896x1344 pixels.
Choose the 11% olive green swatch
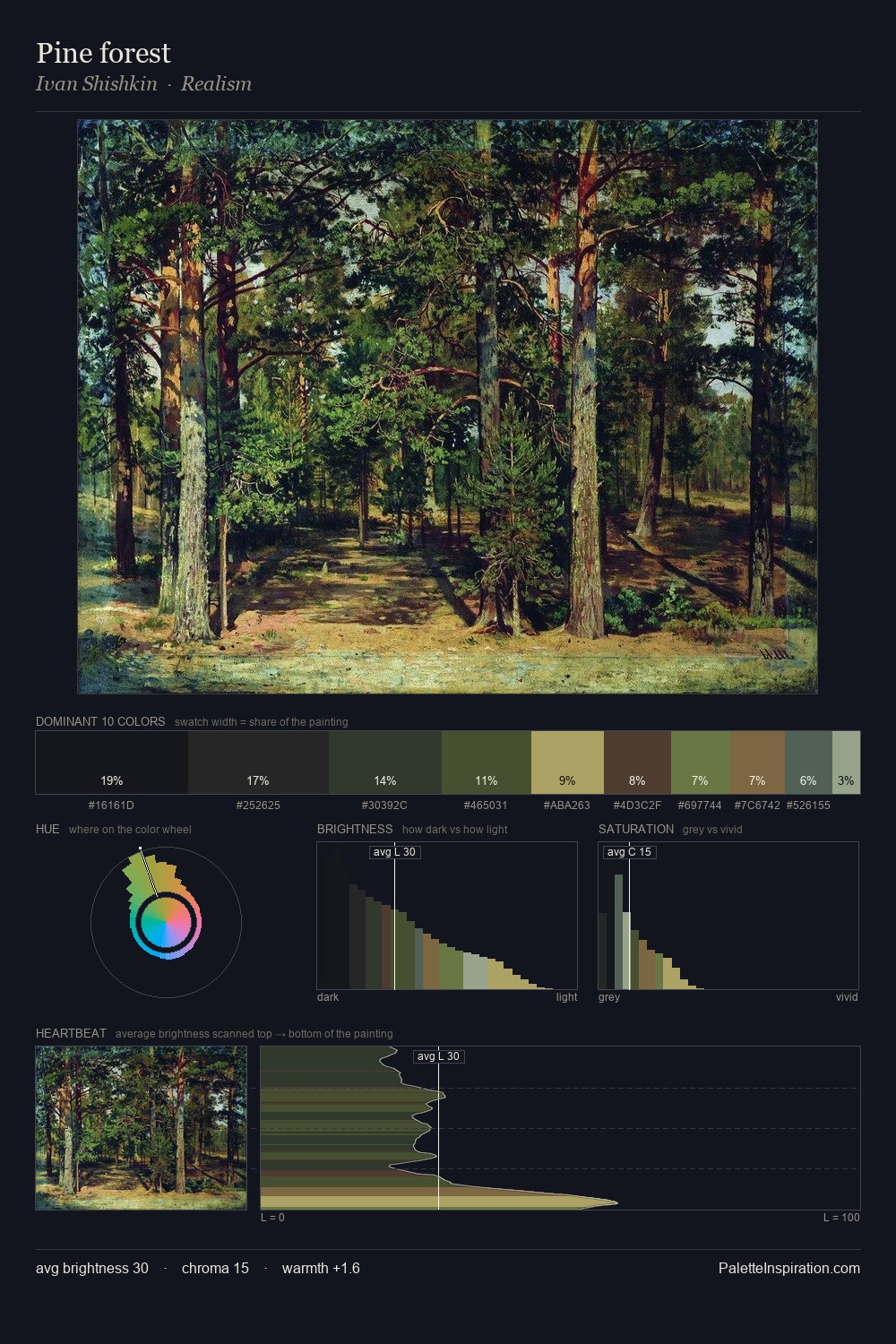point(487,762)
